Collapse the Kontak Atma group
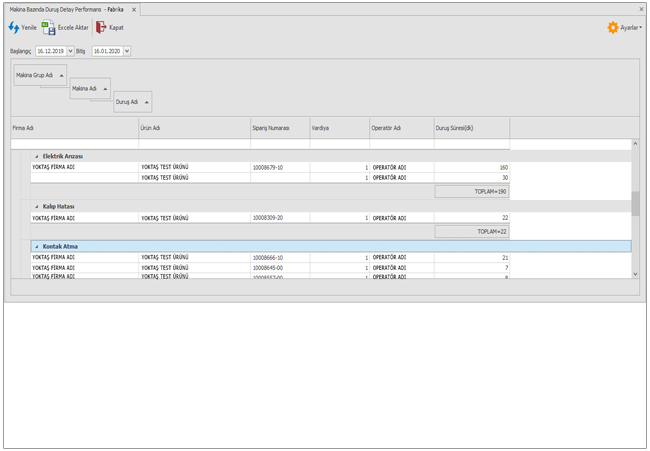Image resolution: width=650 pixels, height=451 pixels. 37,246
